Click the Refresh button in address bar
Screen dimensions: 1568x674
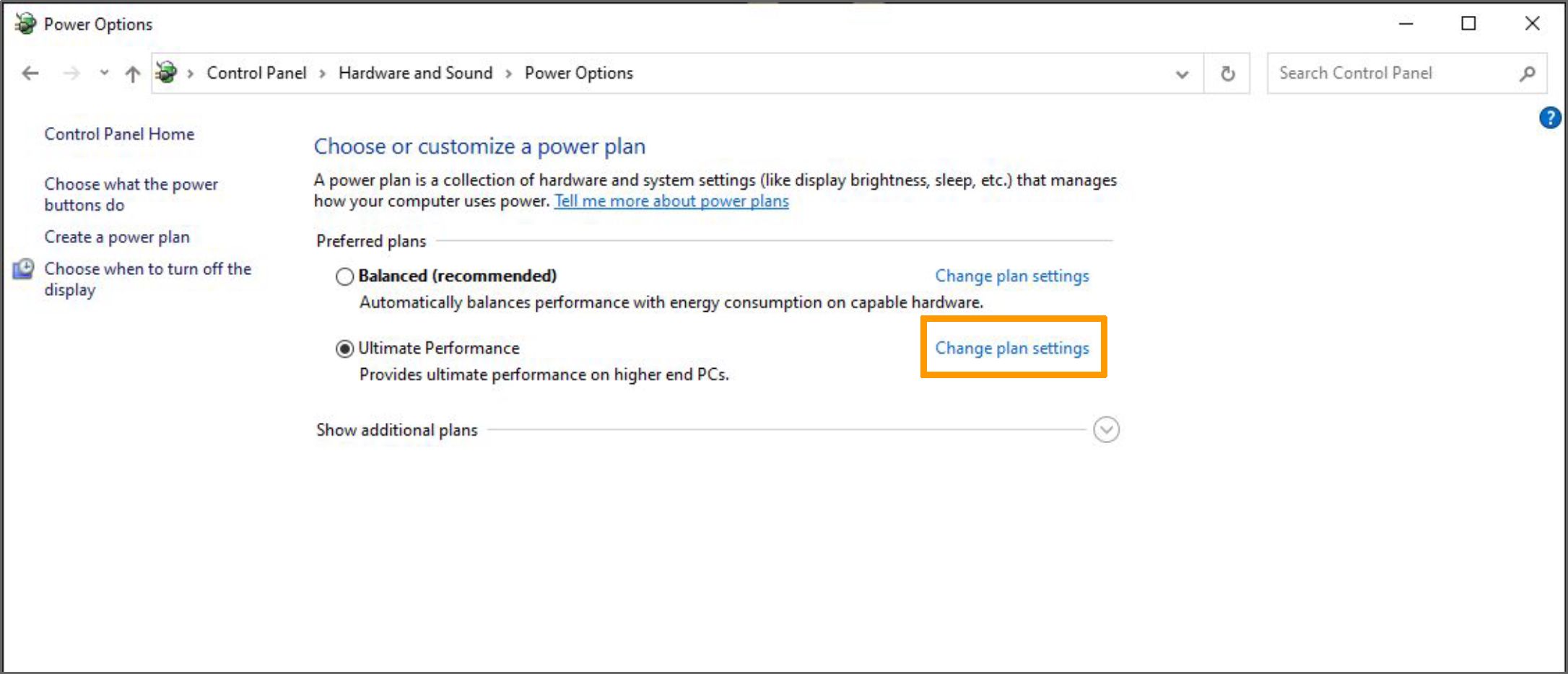[1227, 74]
